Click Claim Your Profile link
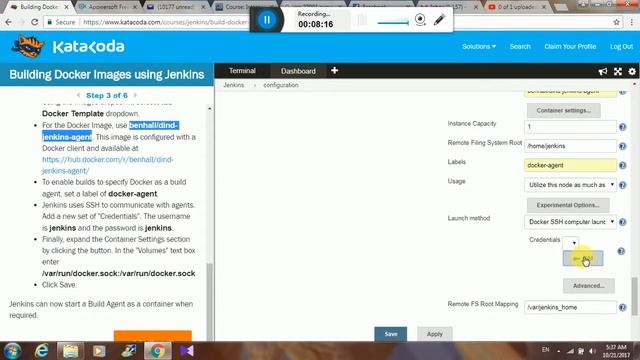This screenshot has height=360, width=640. 570,47
